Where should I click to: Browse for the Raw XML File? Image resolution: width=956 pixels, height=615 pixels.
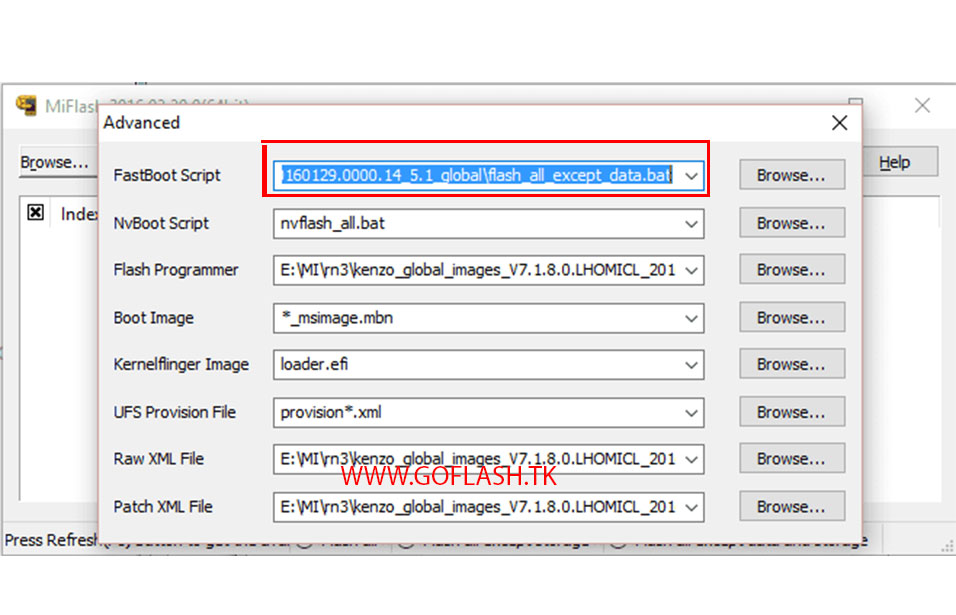click(791, 458)
